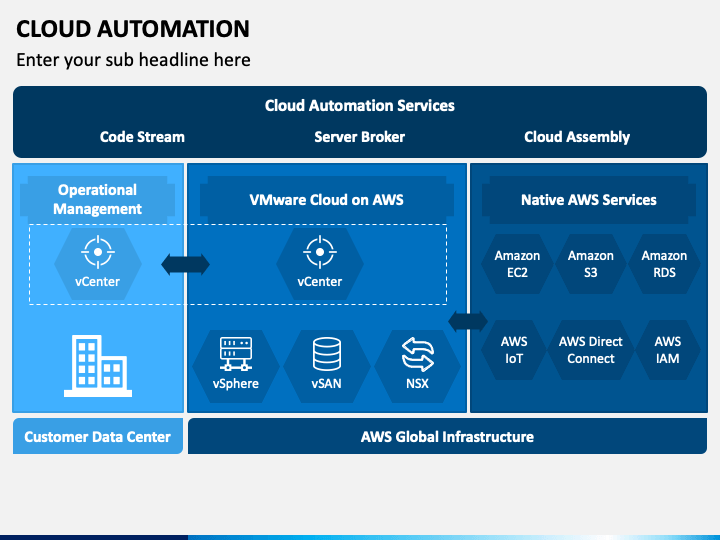Click the AWS Global Infrastructure bar
The height and width of the screenshot is (540, 720).
click(x=447, y=436)
